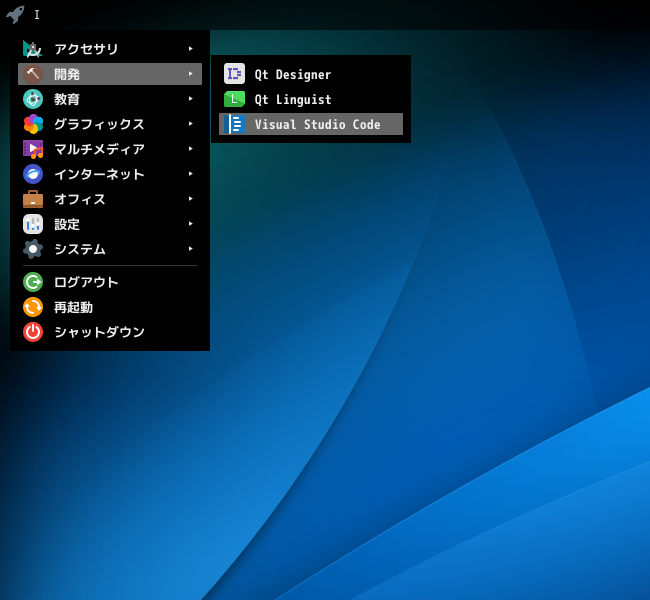Click the blue Visual Studio Code icon
This screenshot has width=650, height=600.
click(x=234, y=124)
